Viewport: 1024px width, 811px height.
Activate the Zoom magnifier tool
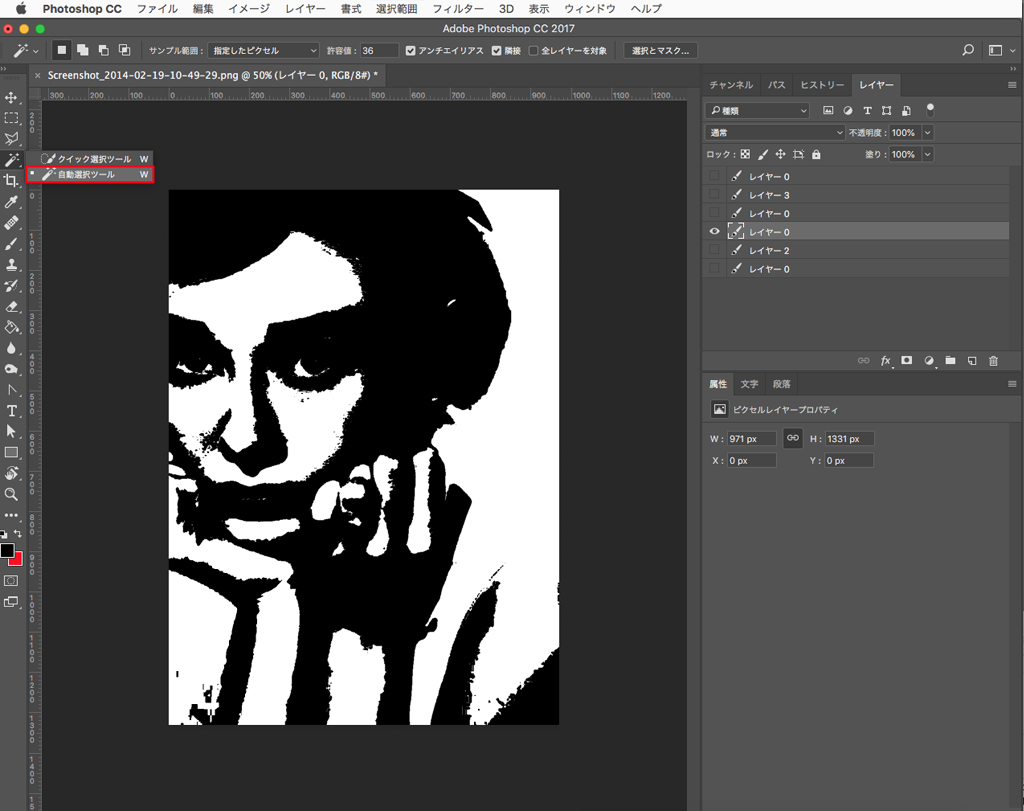pos(12,494)
